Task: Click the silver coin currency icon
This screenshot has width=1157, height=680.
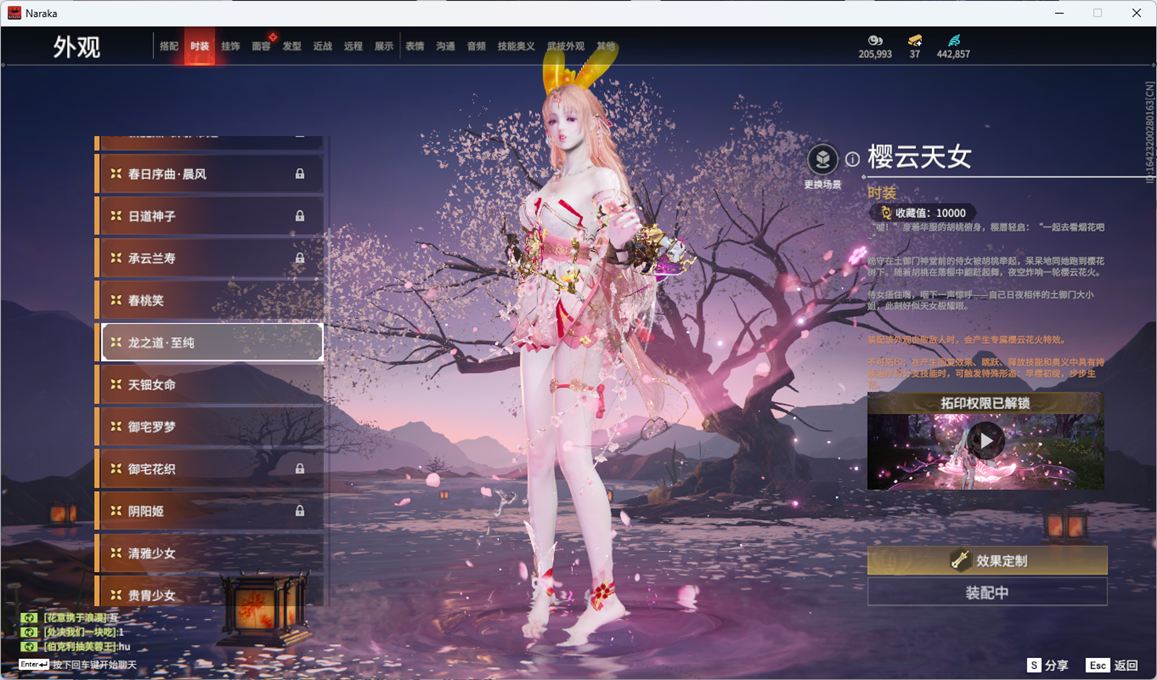Action: click(875, 40)
